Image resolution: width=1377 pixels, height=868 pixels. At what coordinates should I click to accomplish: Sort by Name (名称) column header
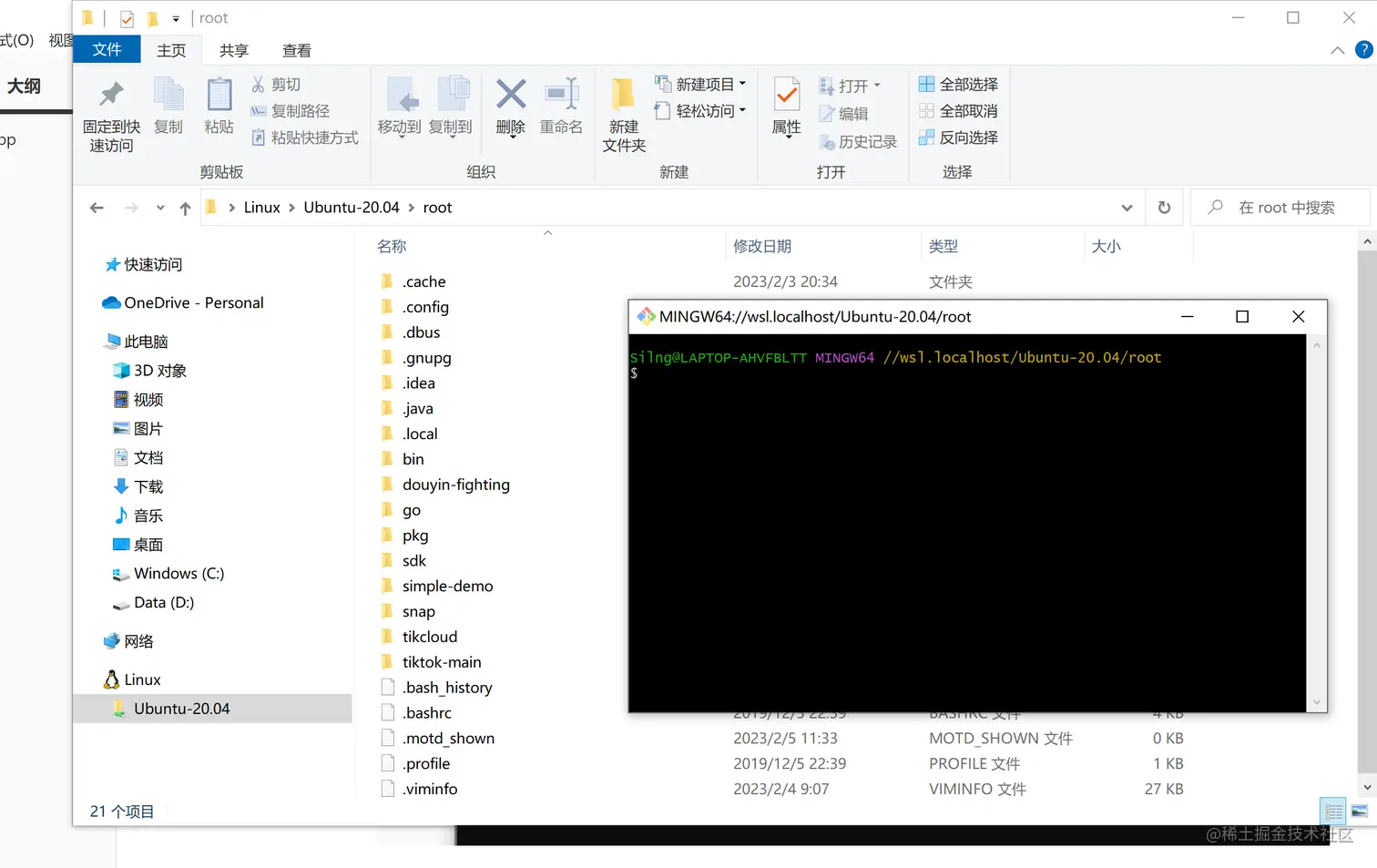(392, 246)
